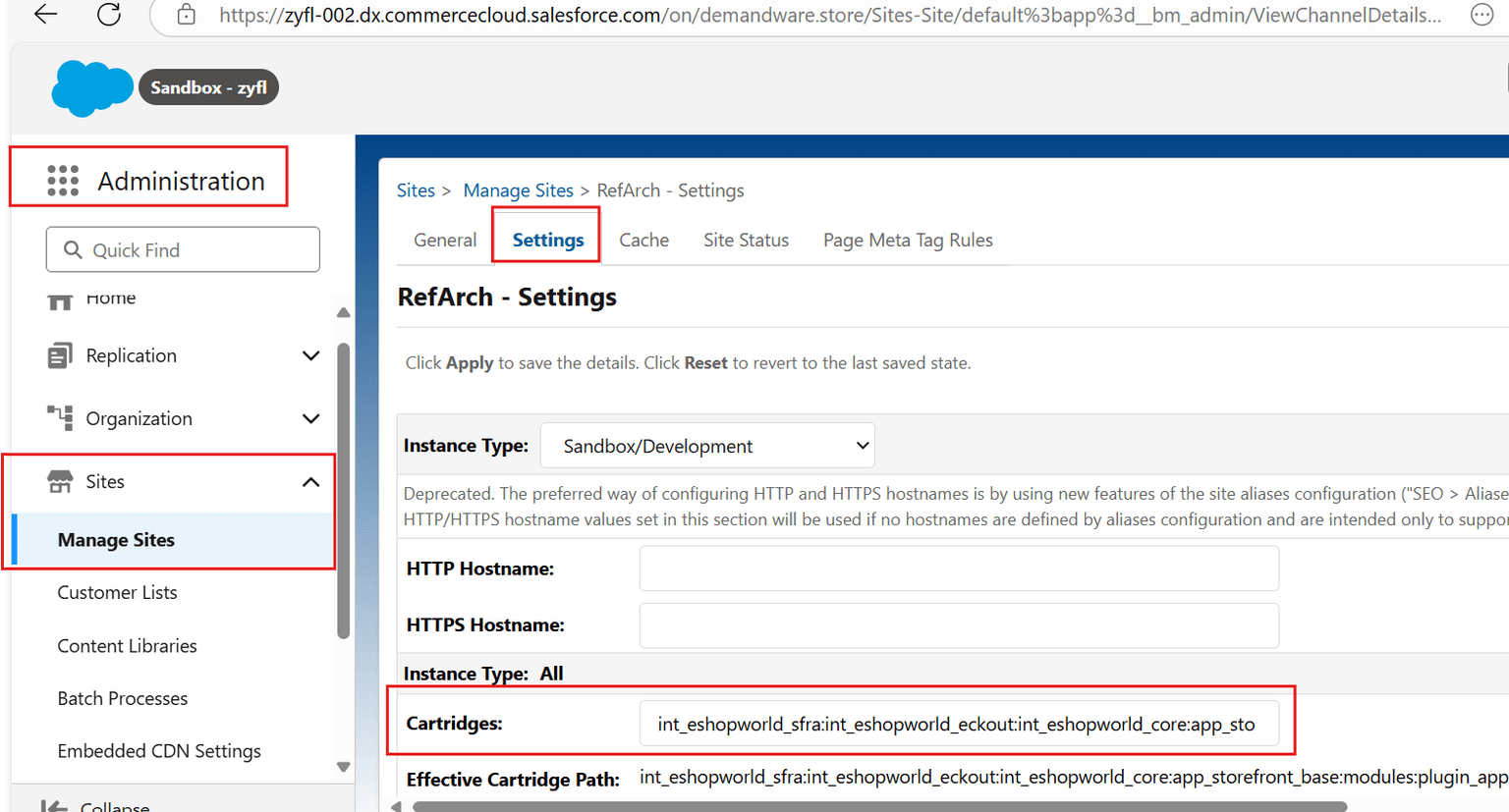Screen dimensions: 1509x812
Task: Open Customer Lists in the sidebar
Action: [x=117, y=592]
